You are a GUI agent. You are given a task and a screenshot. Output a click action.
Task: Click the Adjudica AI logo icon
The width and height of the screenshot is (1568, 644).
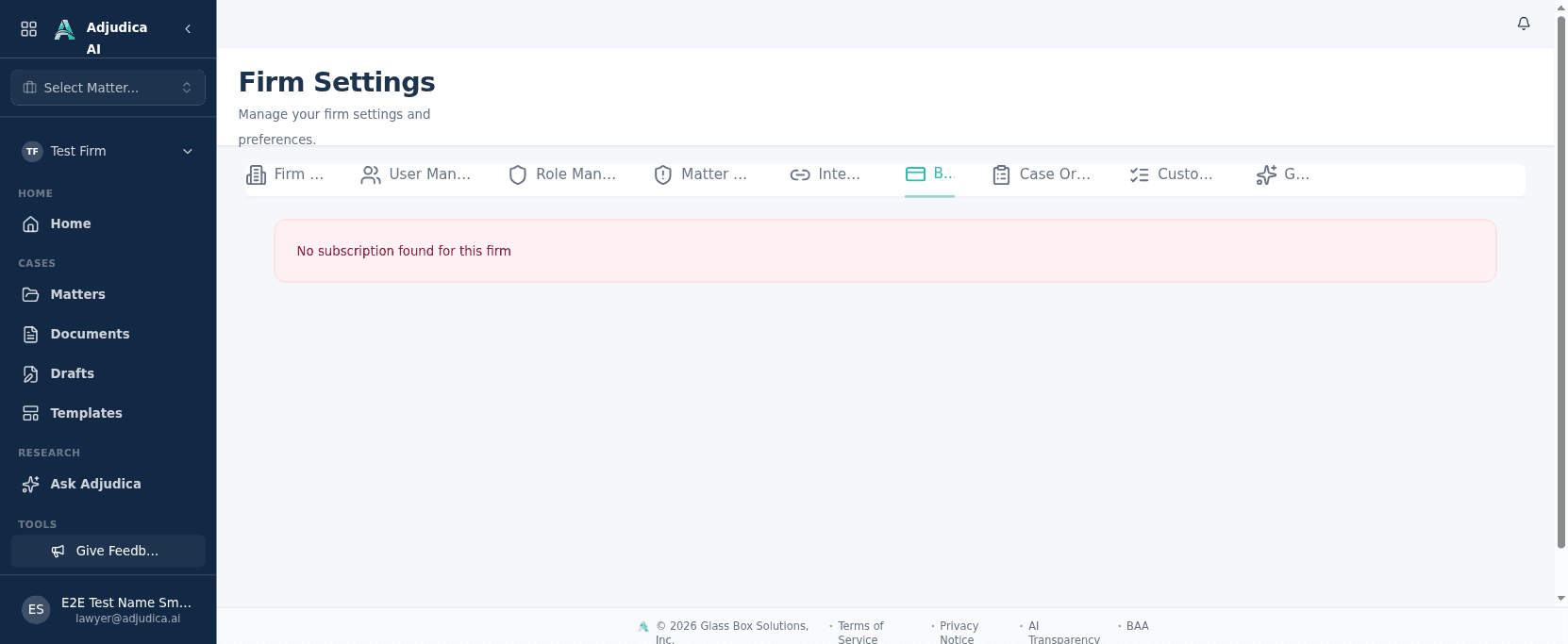pyautogui.click(x=64, y=30)
